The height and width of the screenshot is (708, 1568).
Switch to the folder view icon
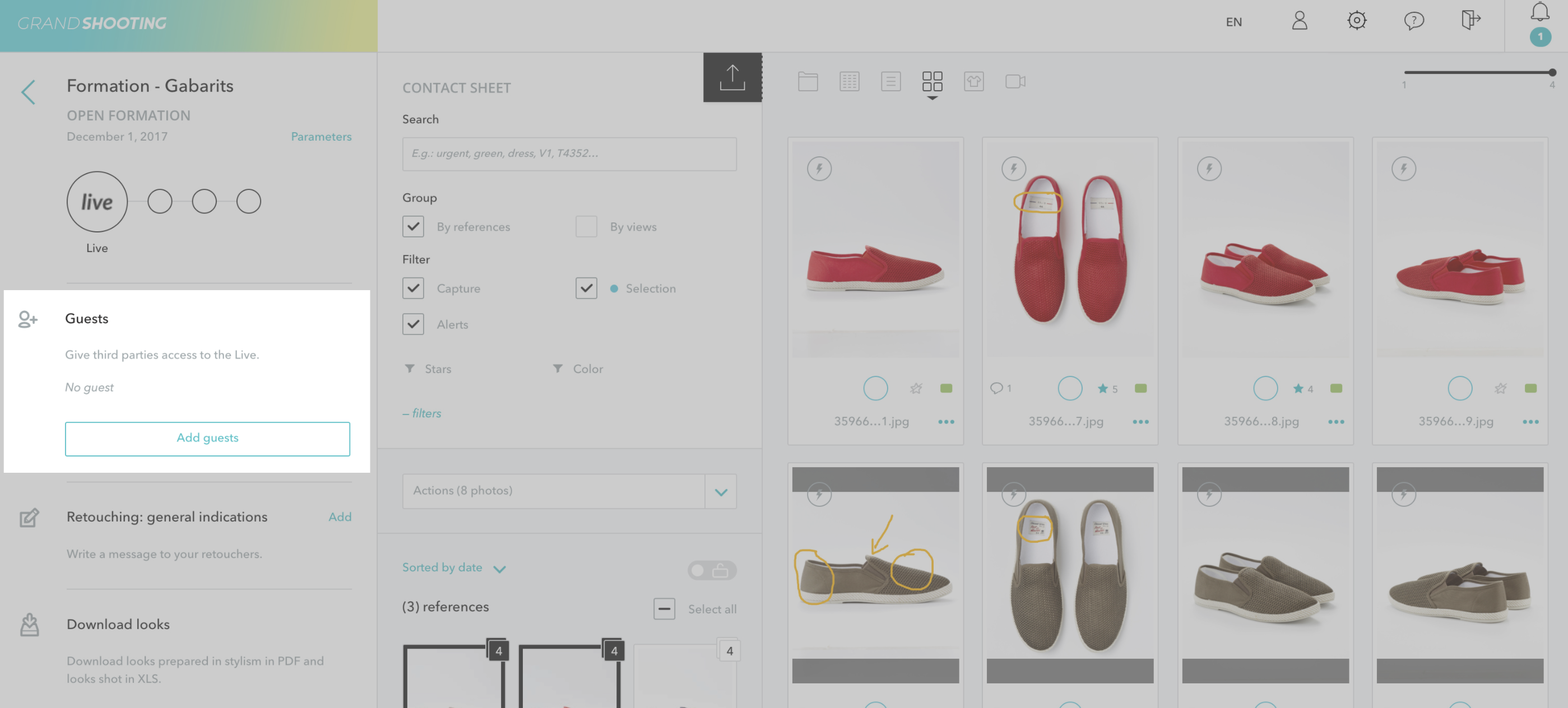(808, 82)
